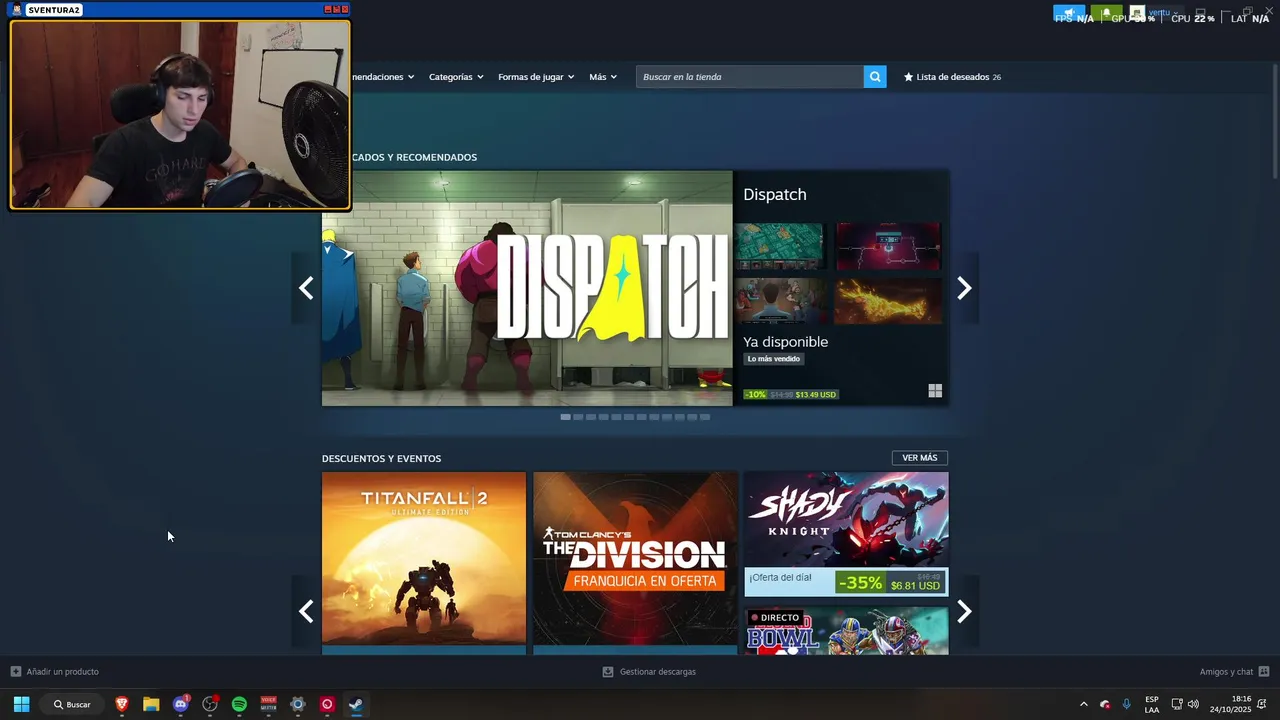
Task: Open Steam notifications bell button
Action: (x=1106, y=14)
